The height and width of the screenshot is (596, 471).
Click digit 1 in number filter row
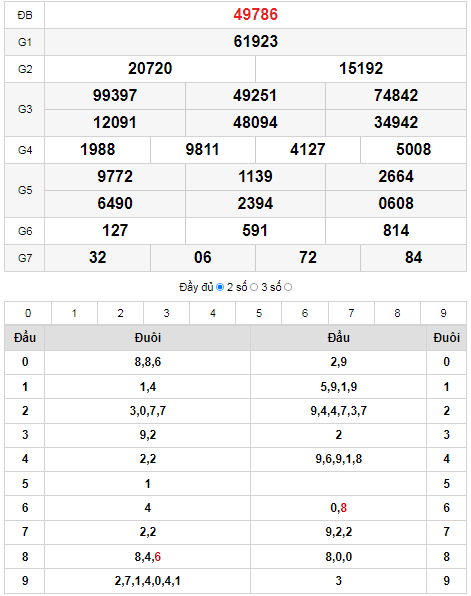(x=75, y=313)
